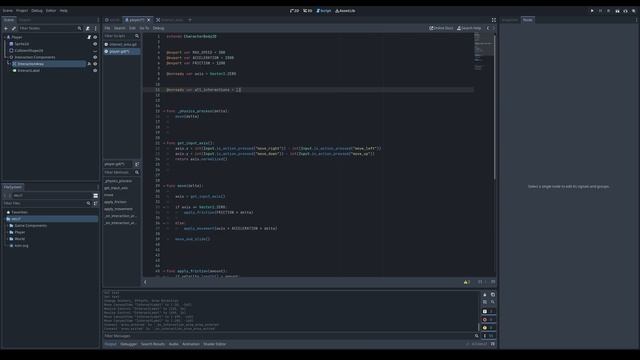Fold the _physics_process function in code
Screen dimensions: 640x360
[164, 111]
